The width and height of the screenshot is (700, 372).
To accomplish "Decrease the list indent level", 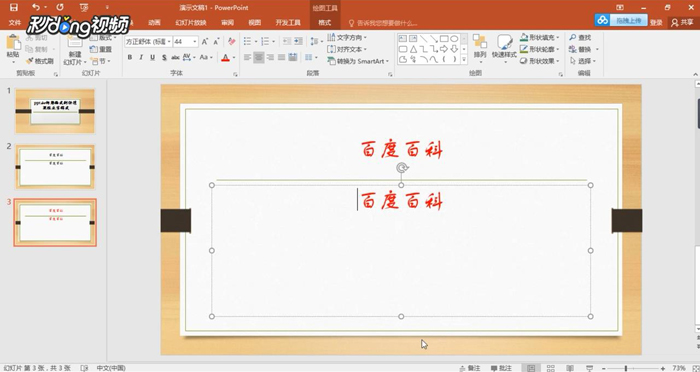I will click(x=287, y=41).
